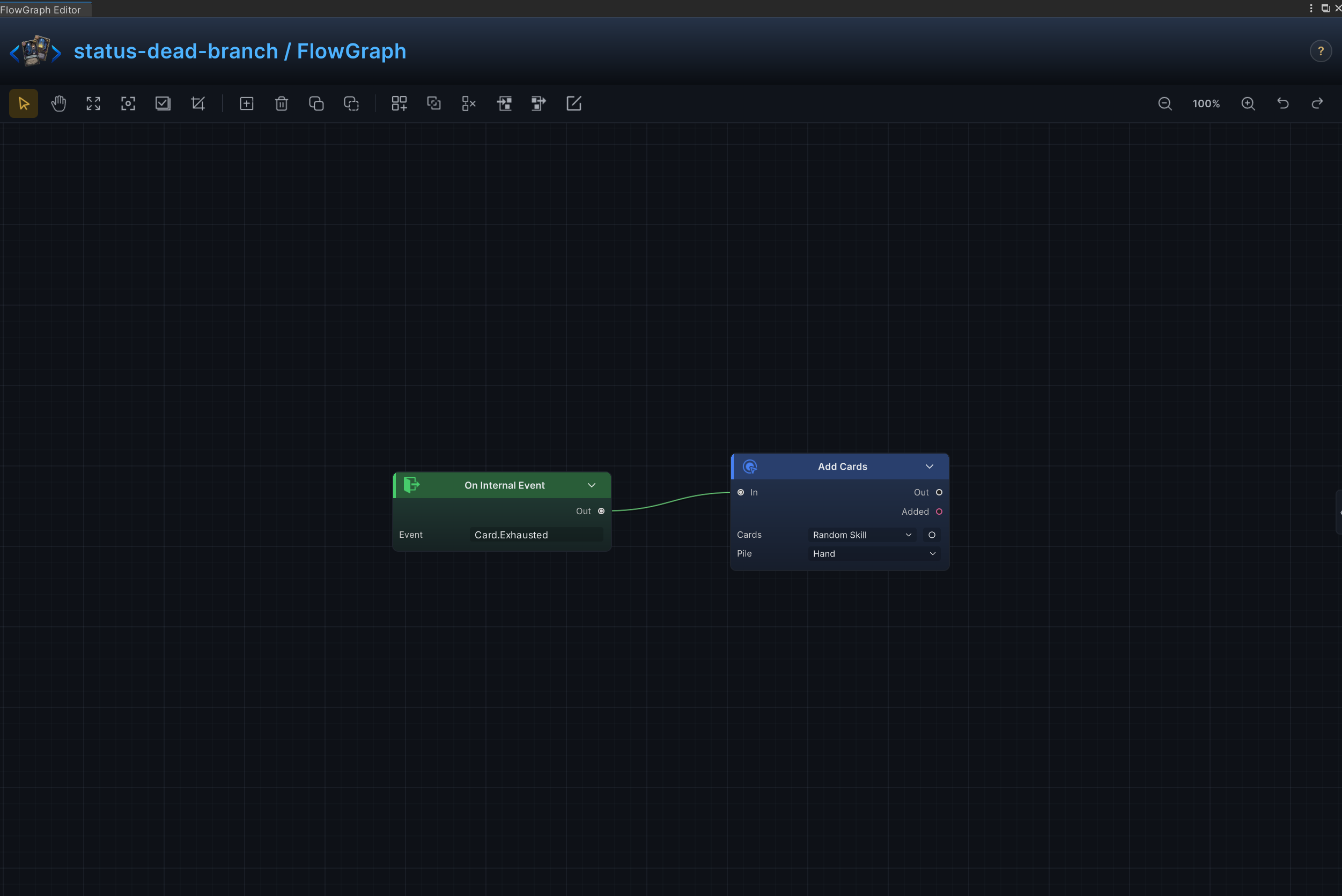Image resolution: width=1342 pixels, height=896 pixels.
Task: Click the Add Cards In port
Action: pyautogui.click(x=741, y=492)
